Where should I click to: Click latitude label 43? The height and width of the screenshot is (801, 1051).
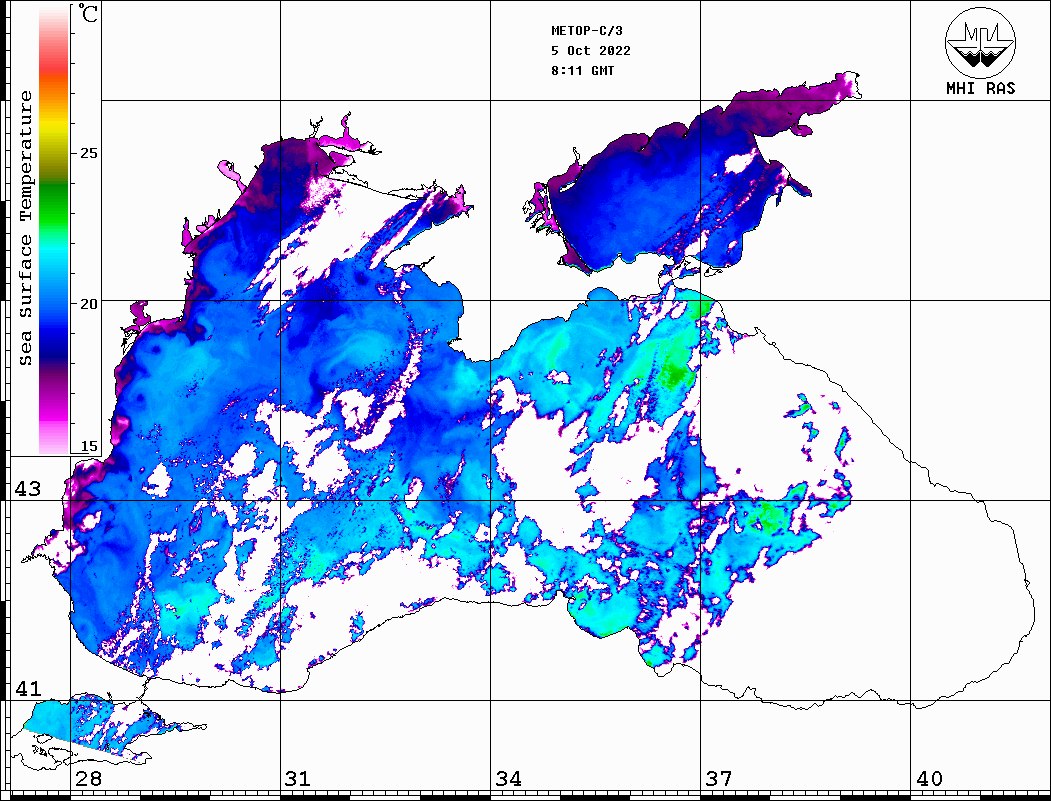pos(28,489)
